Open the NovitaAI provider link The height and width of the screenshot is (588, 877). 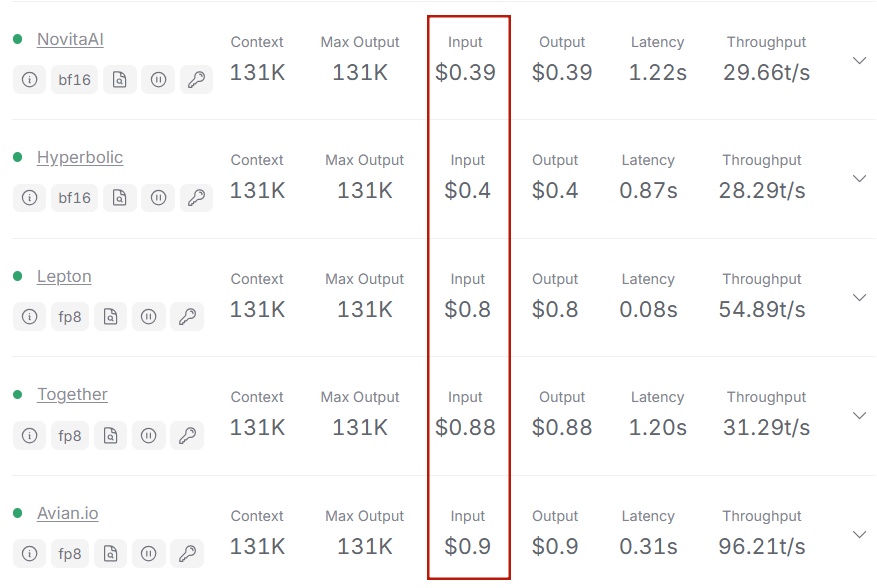point(70,39)
